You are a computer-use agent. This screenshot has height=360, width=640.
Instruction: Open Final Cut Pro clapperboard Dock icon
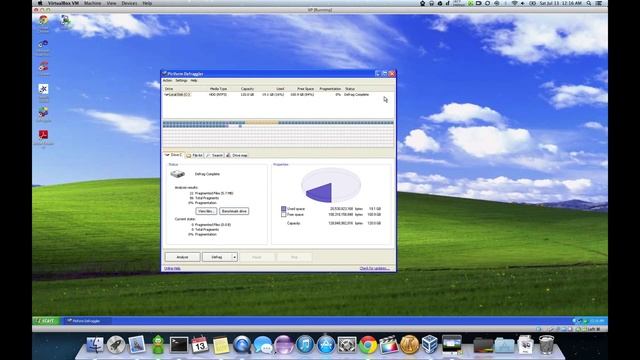389,344
